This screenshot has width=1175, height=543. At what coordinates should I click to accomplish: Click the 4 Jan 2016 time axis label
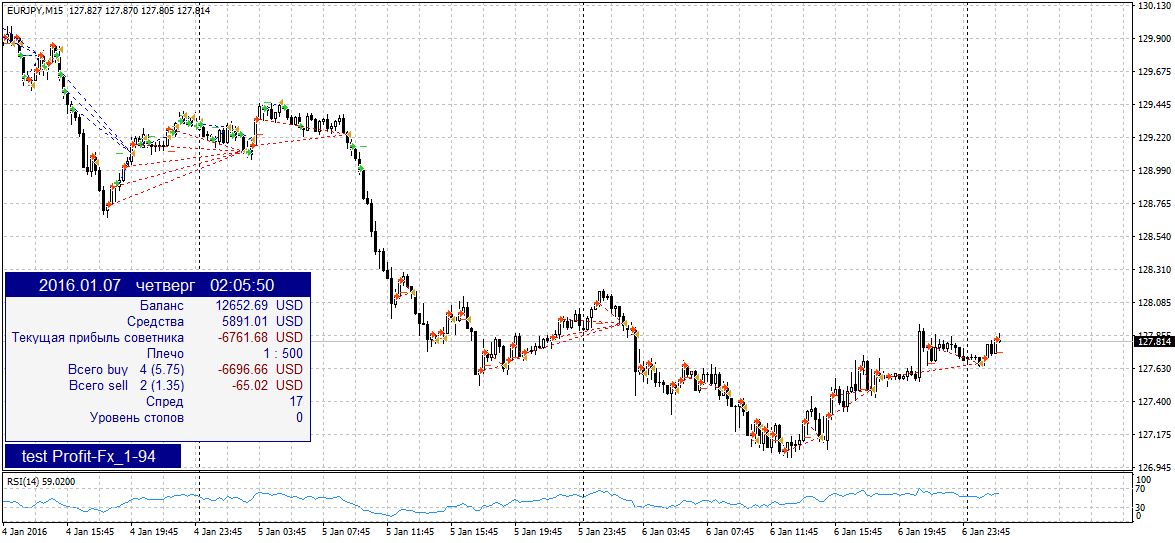pos(25,532)
